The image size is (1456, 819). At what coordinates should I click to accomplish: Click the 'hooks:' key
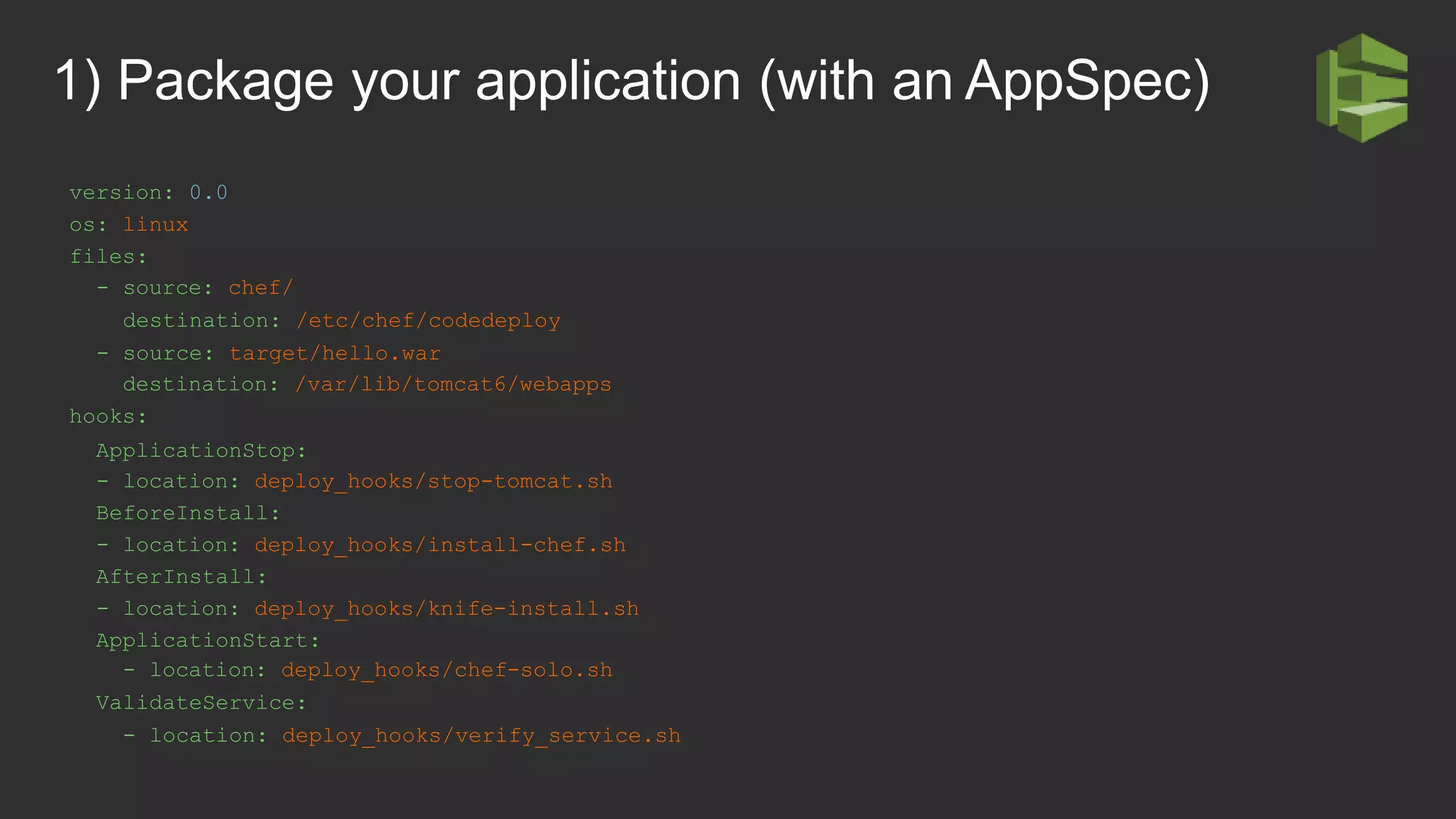point(108,417)
